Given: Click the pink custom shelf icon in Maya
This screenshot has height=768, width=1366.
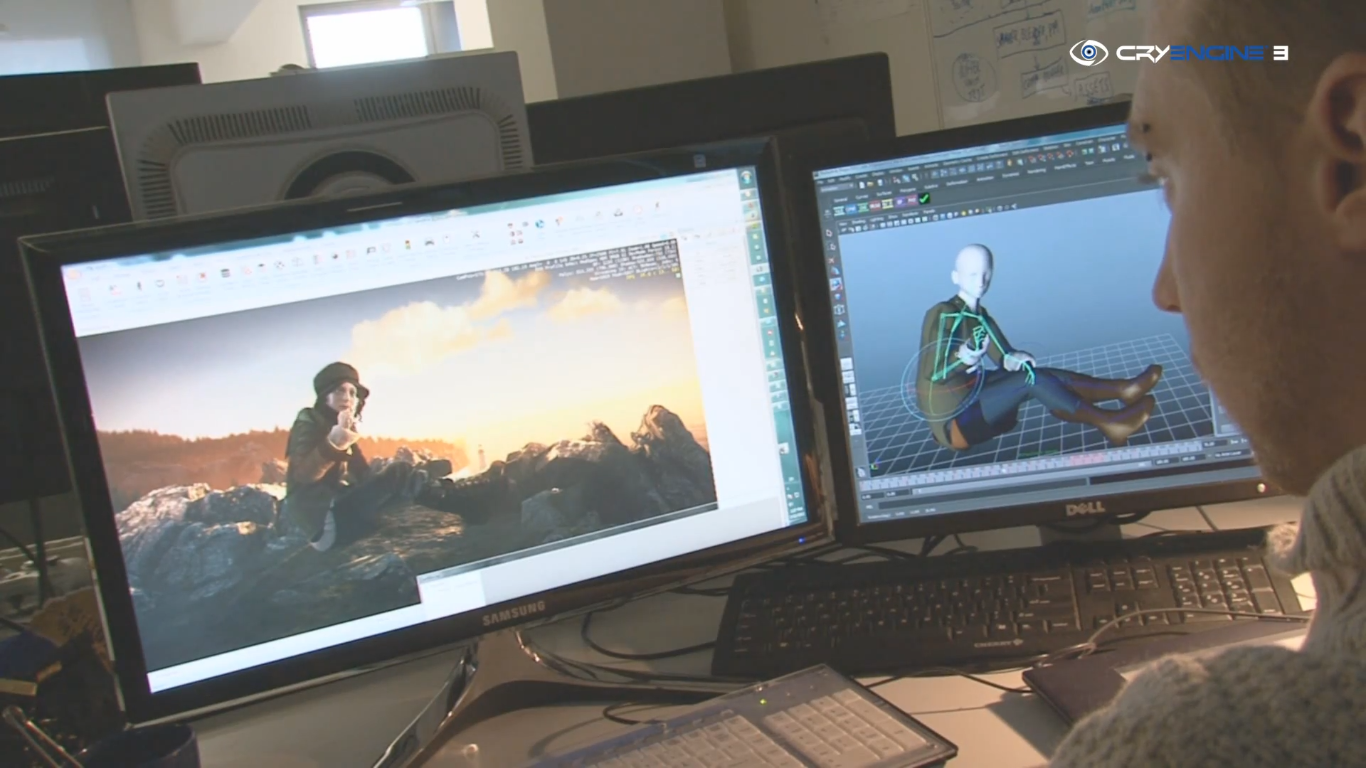Looking at the screenshot, I should pos(912,200).
